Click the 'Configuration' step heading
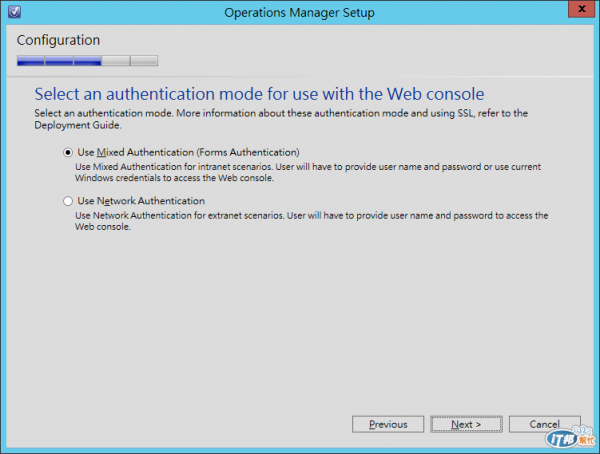This screenshot has height=454, width=600. click(58, 40)
